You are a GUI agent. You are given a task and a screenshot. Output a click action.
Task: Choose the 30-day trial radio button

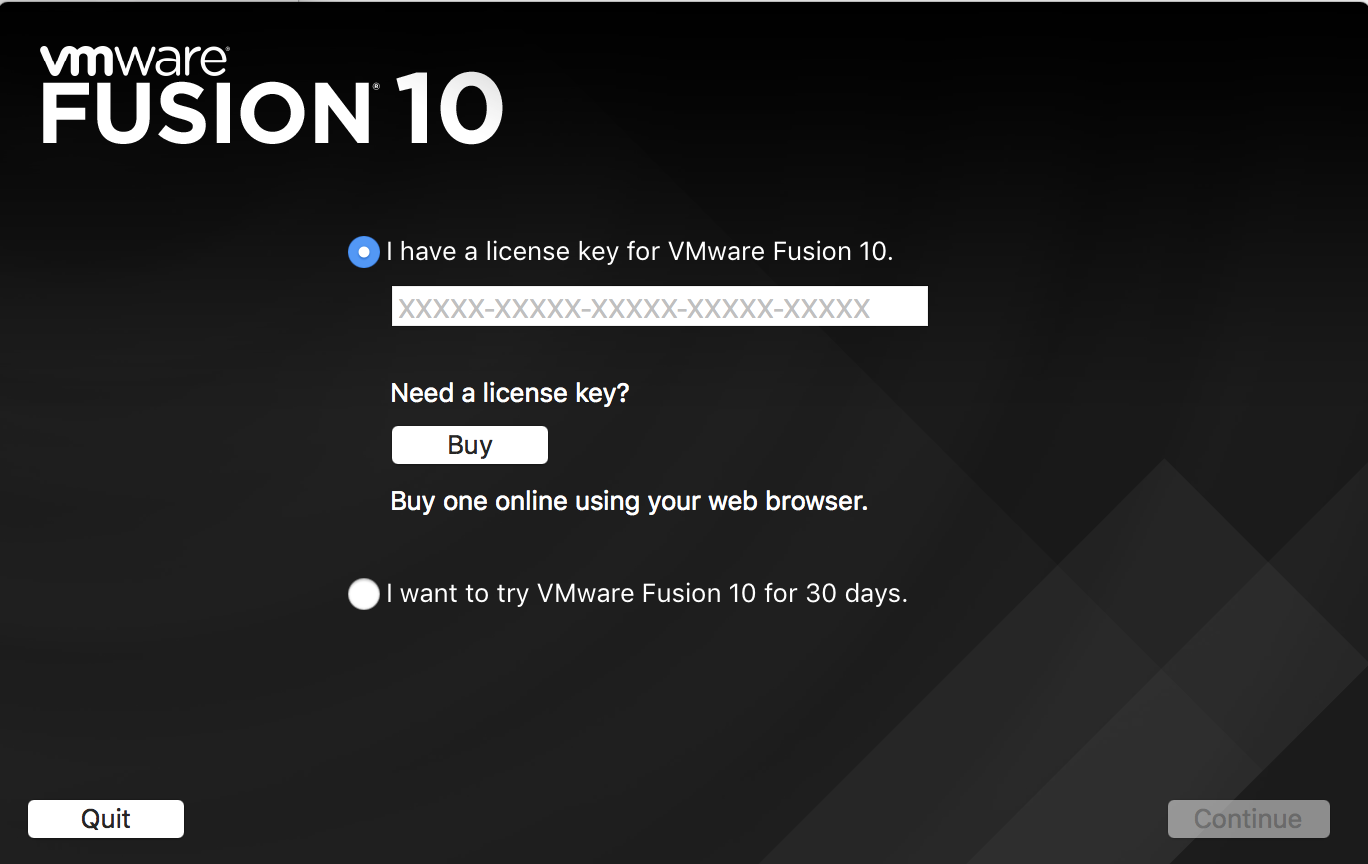[363, 594]
